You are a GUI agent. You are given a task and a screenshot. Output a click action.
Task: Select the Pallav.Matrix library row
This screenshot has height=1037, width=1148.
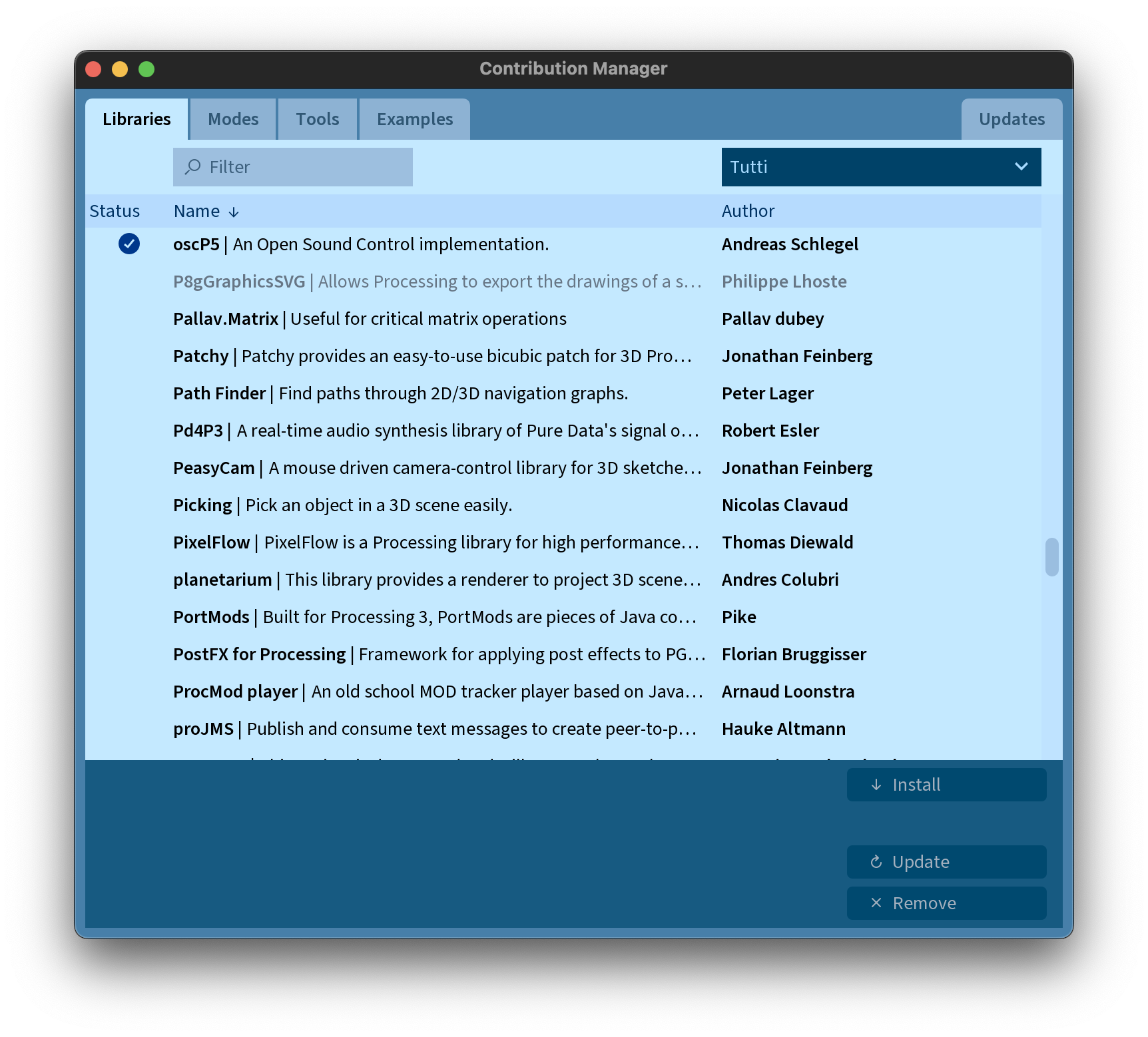pyautogui.click(x=563, y=319)
